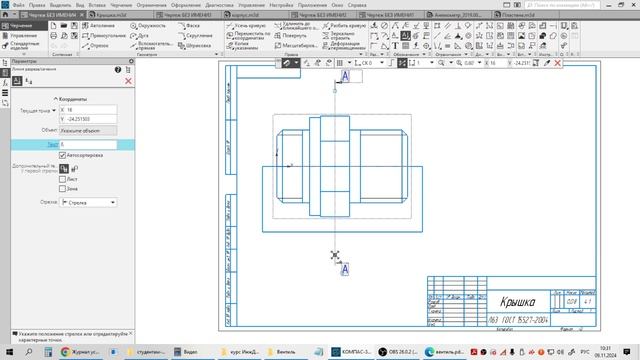Select the Управление toolset button
The height and width of the screenshot is (360, 640).
coord(24,36)
